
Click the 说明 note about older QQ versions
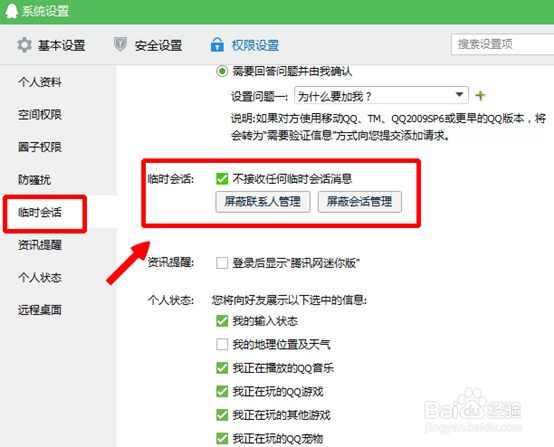pyautogui.click(x=388, y=127)
